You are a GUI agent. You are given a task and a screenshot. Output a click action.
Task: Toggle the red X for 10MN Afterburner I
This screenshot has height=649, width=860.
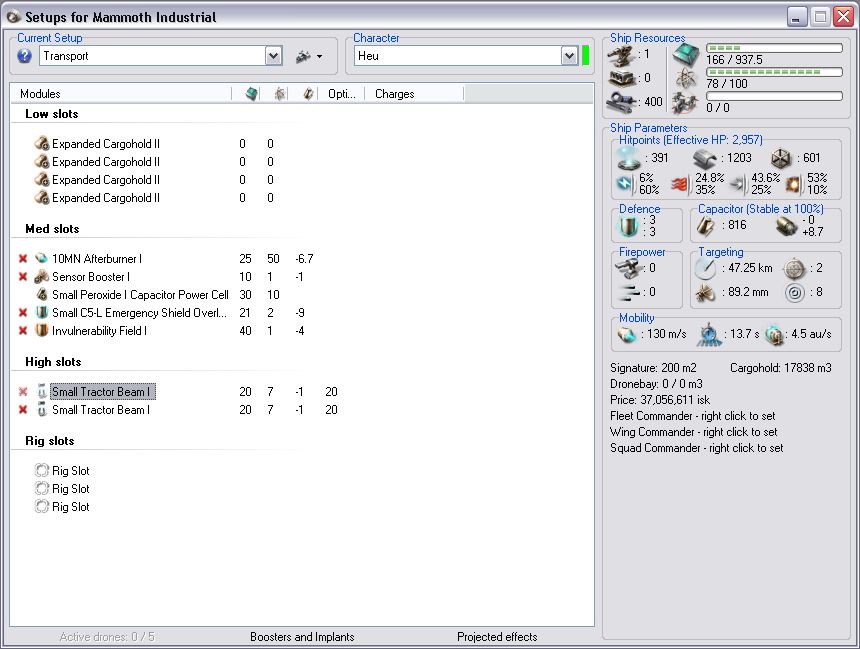pos(23,258)
